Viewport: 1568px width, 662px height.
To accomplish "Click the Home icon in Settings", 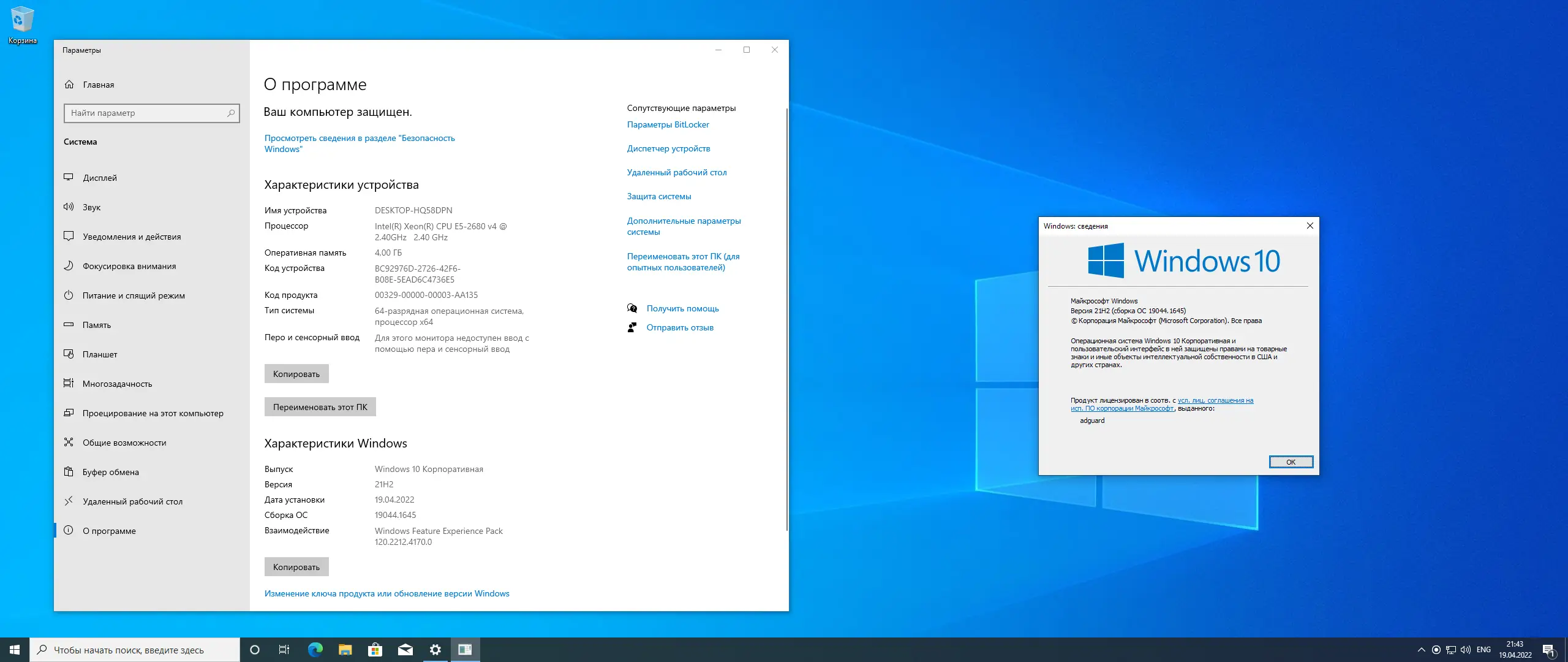I will tap(69, 85).
